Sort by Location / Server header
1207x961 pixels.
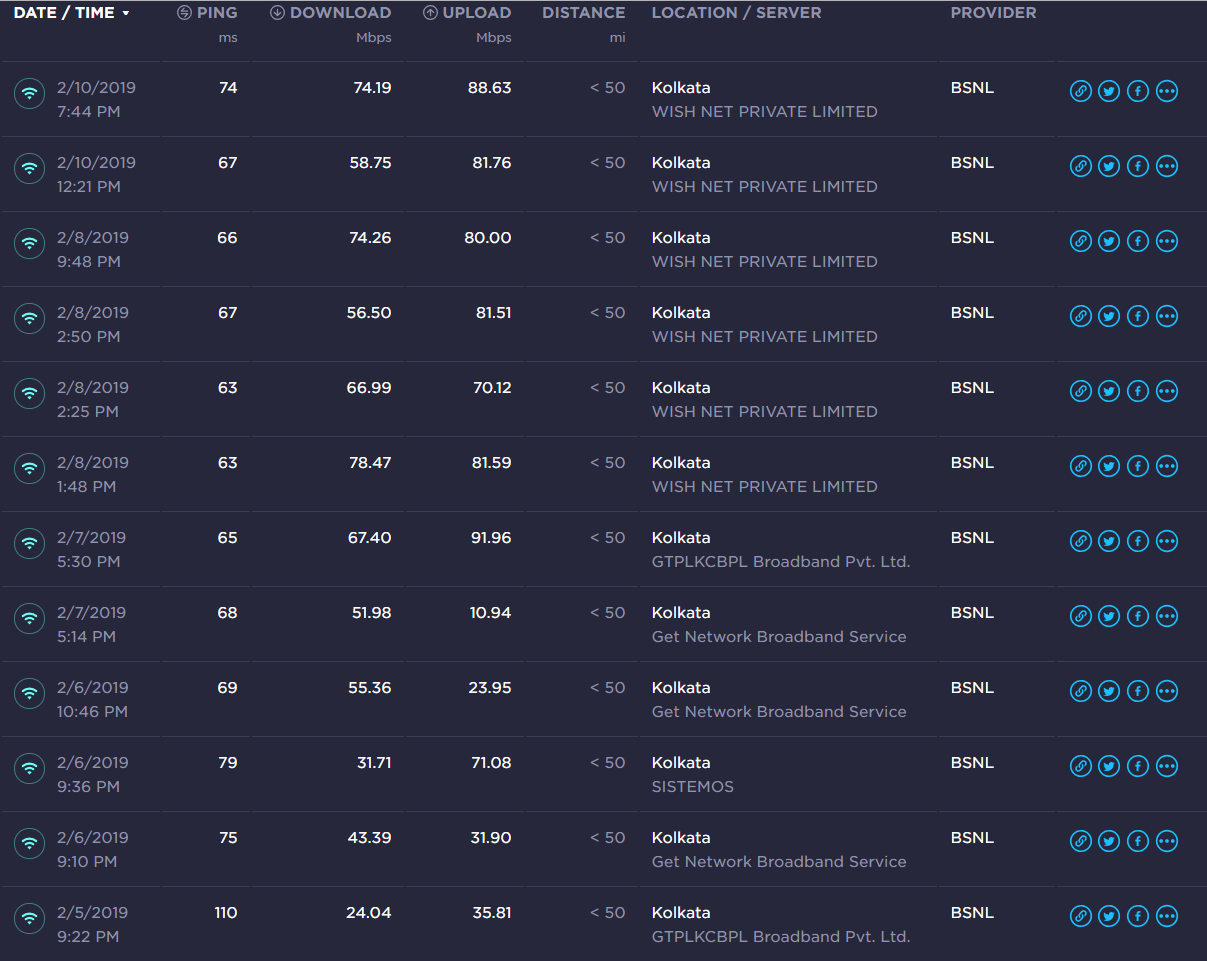(736, 13)
